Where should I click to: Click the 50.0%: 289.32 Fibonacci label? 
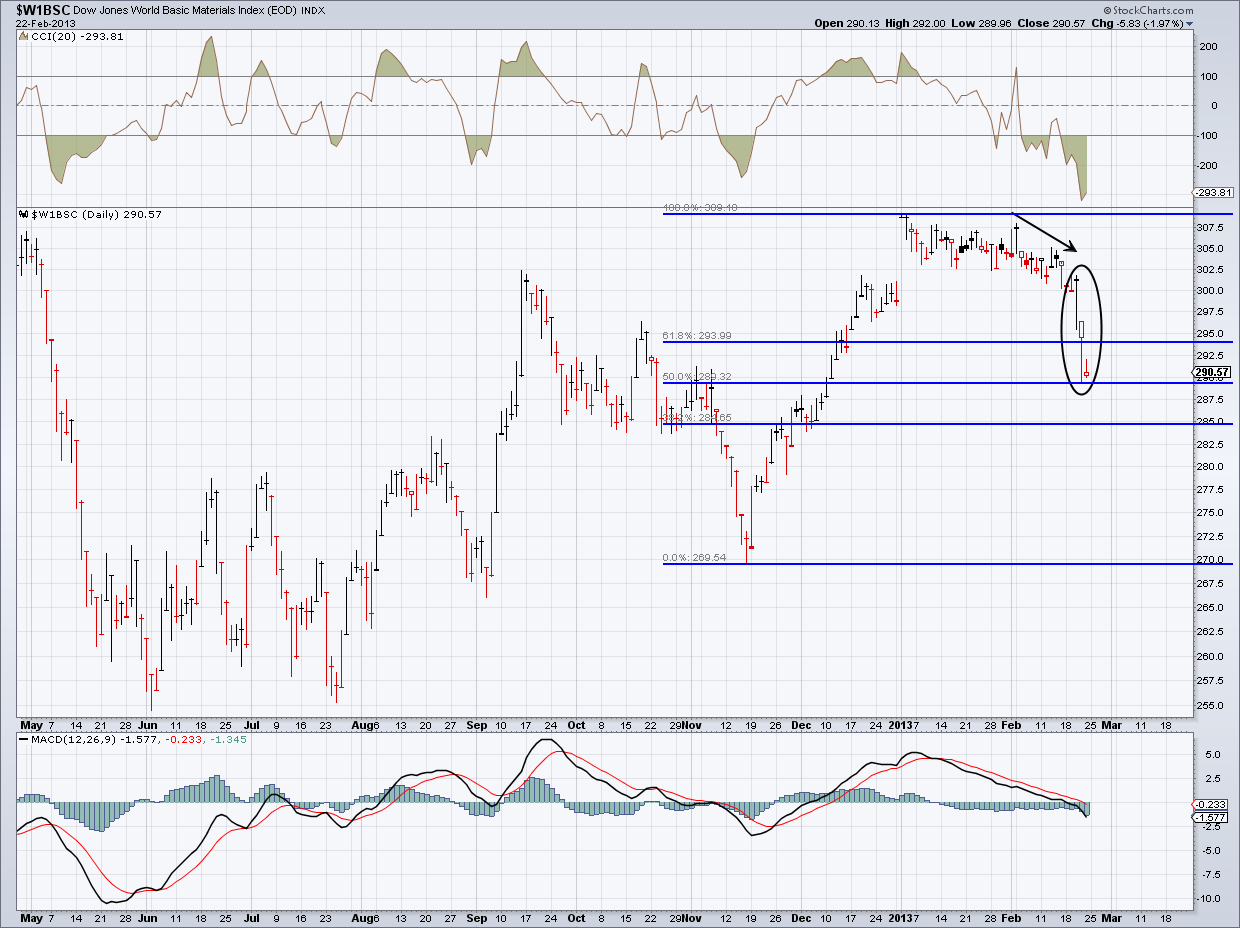pyautogui.click(x=697, y=377)
